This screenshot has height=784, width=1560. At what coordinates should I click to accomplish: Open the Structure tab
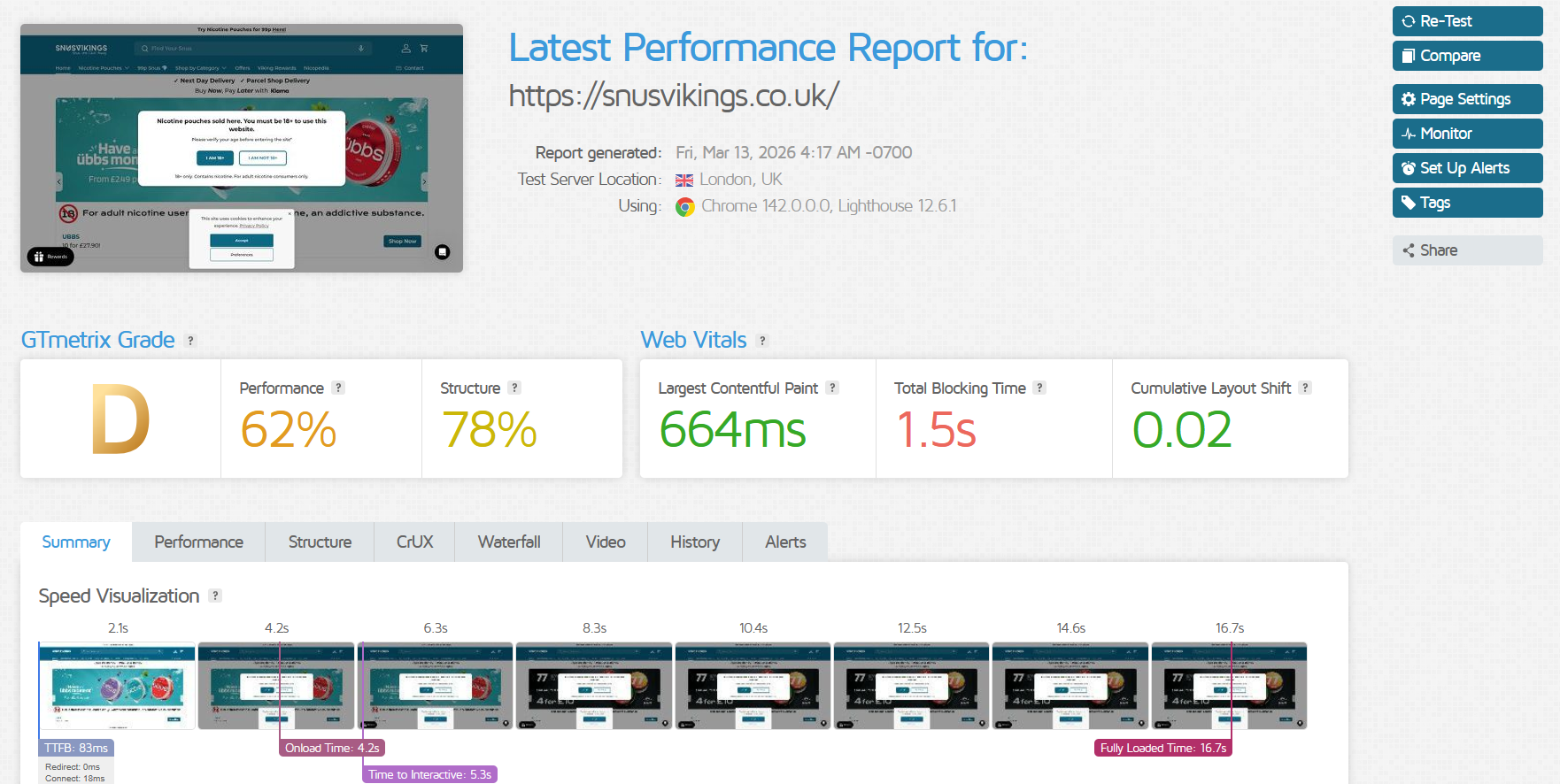(x=320, y=542)
